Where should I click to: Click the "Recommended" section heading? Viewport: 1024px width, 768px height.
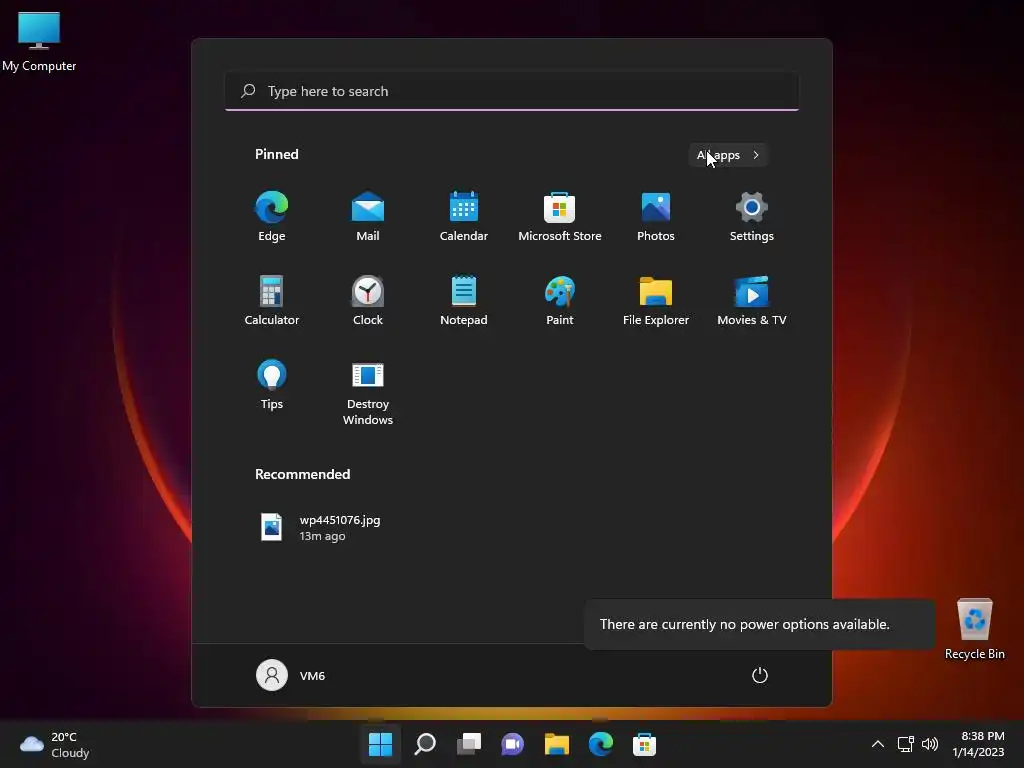tap(302, 475)
